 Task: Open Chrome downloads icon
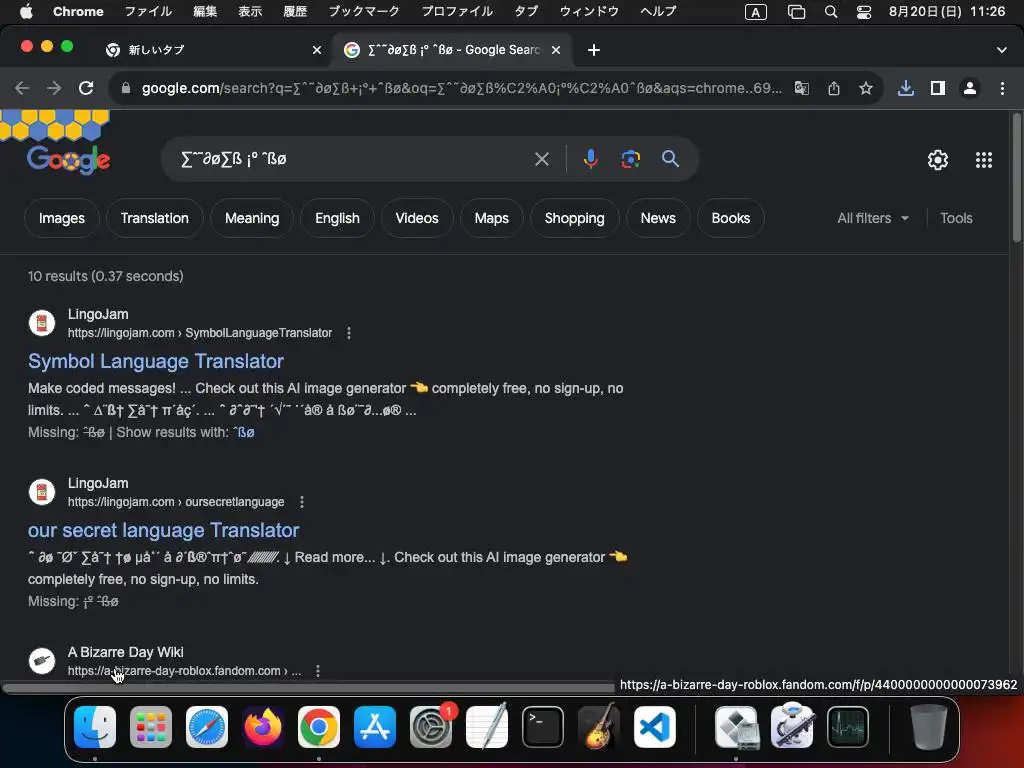[x=905, y=88]
